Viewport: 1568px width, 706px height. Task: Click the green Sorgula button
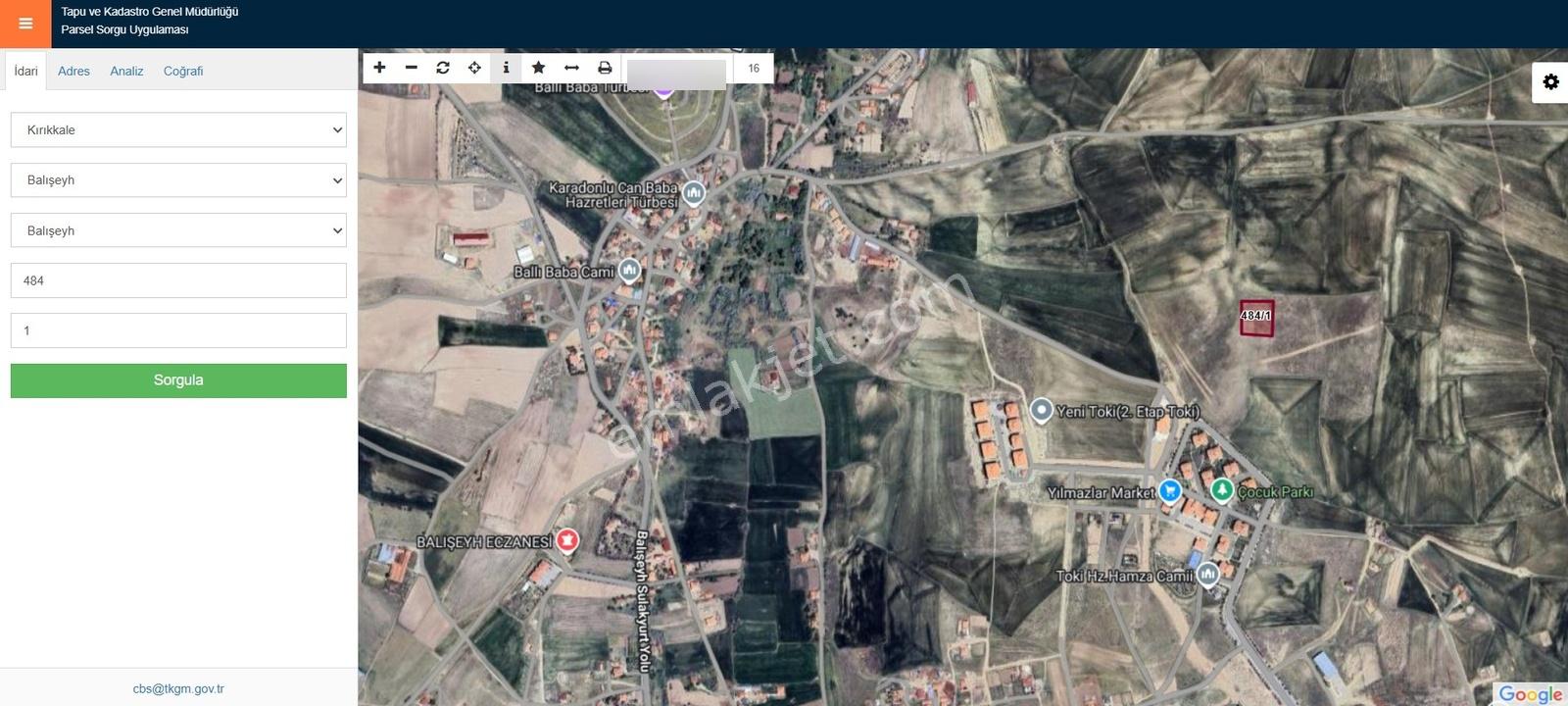tap(178, 380)
